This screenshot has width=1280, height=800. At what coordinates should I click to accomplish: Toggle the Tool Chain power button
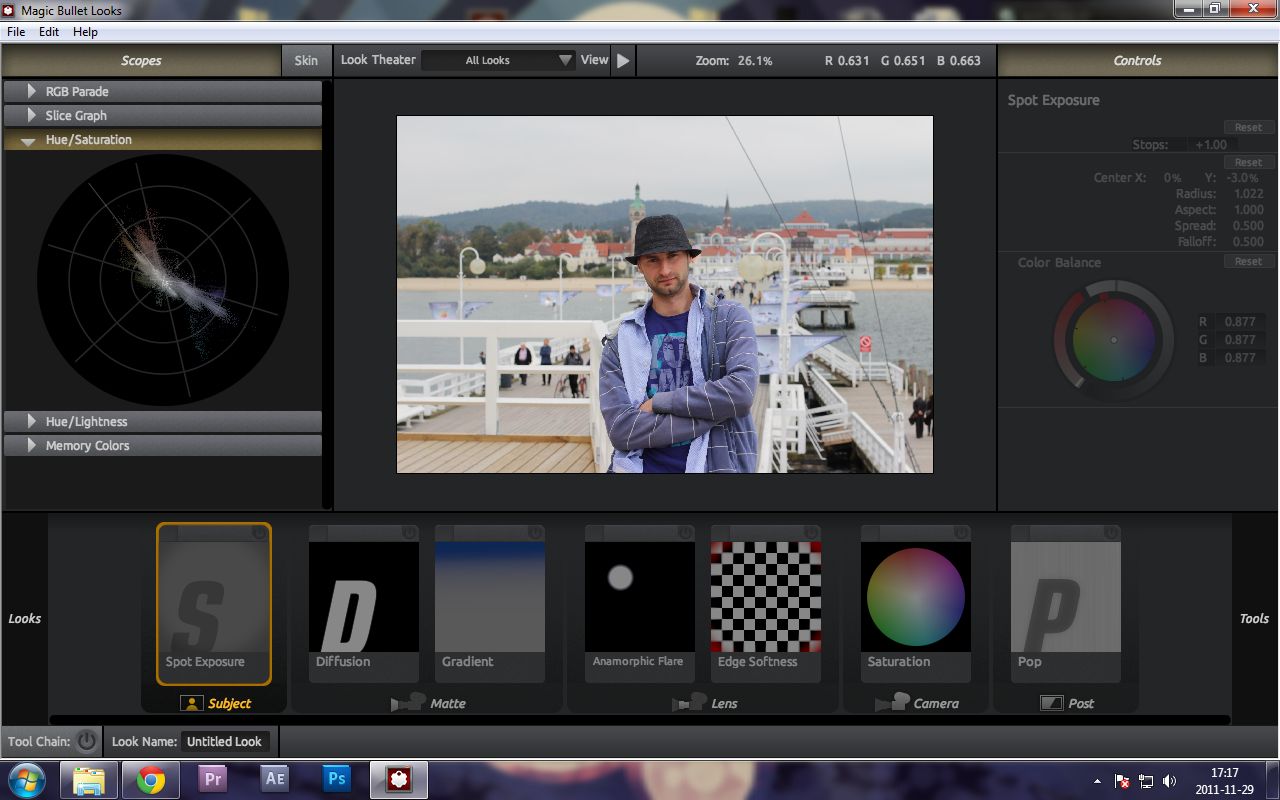(x=87, y=741)
